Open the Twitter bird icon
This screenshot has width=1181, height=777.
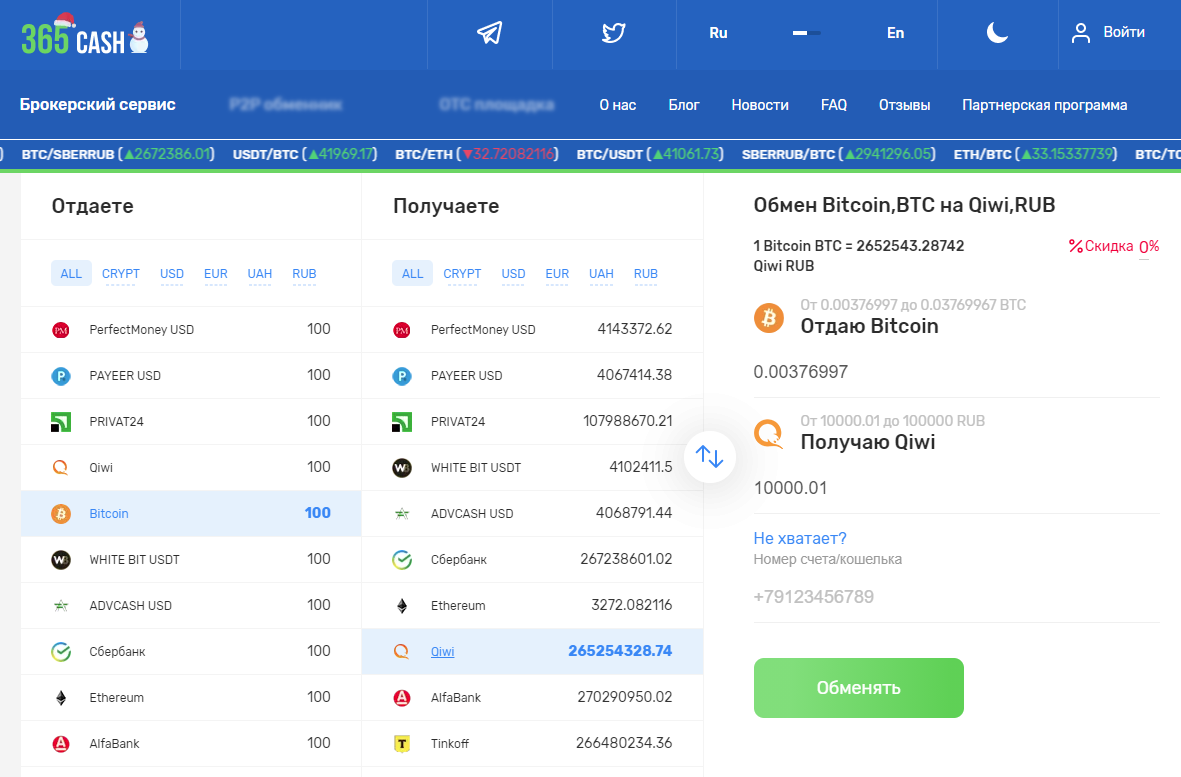click(614, 33)
